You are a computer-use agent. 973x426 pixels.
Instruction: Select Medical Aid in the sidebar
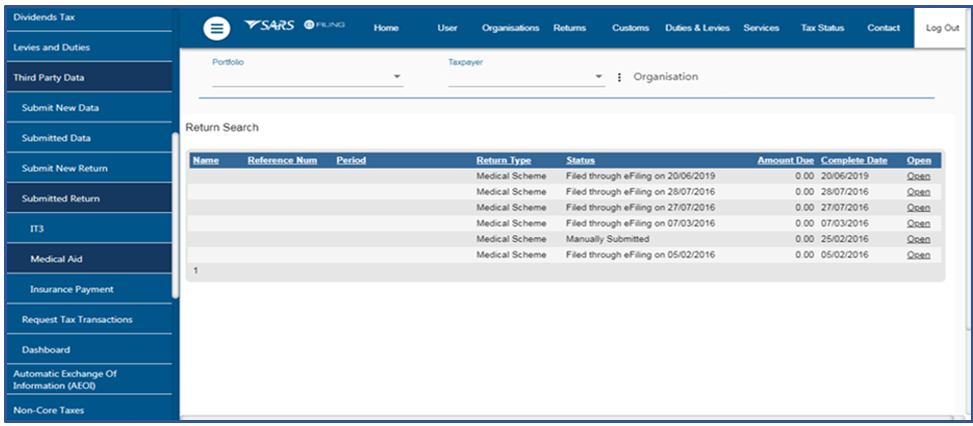[56, 259]
